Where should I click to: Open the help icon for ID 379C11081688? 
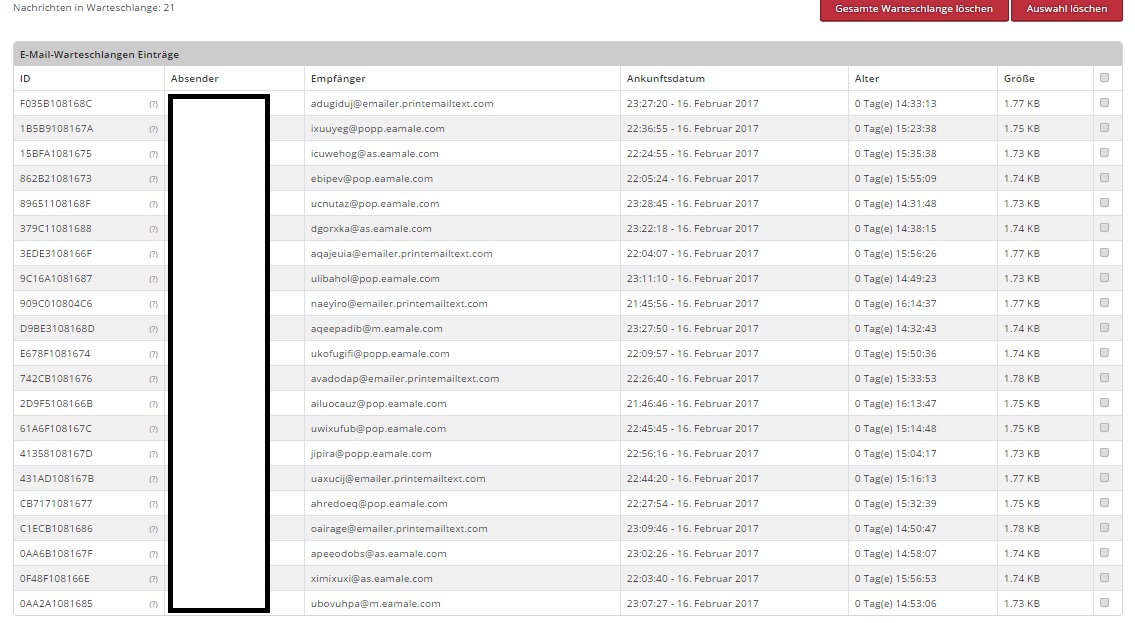[x=153, y=229]
